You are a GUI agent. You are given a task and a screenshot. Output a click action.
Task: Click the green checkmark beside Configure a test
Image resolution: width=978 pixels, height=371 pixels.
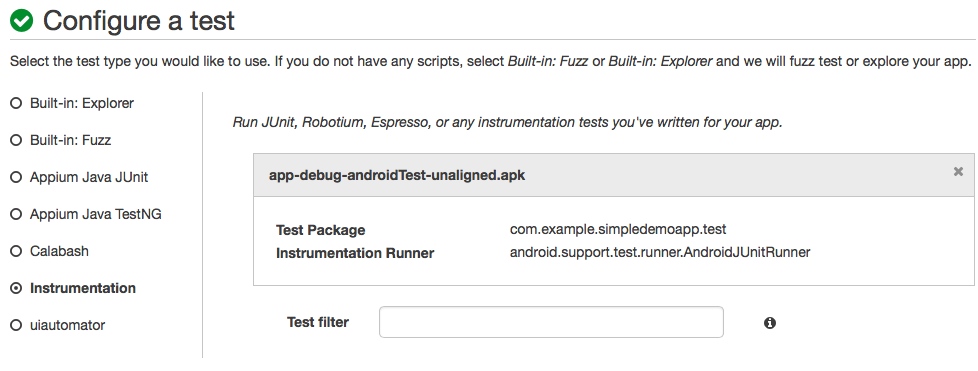point(22,21)
